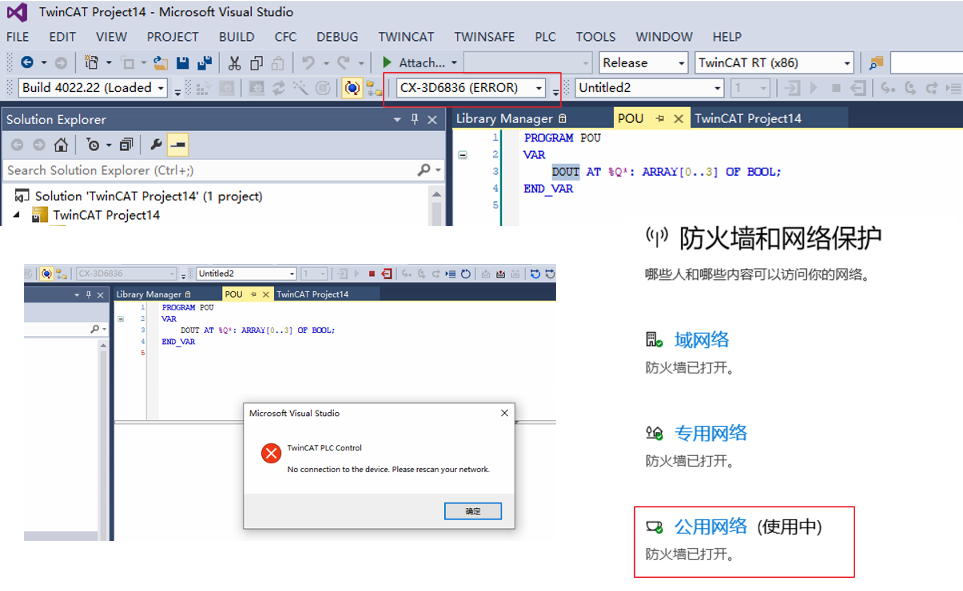The height and width of the screenshot is (591, 963).
Task: Click the Cut scissors icon
Action: pos(235,62)
